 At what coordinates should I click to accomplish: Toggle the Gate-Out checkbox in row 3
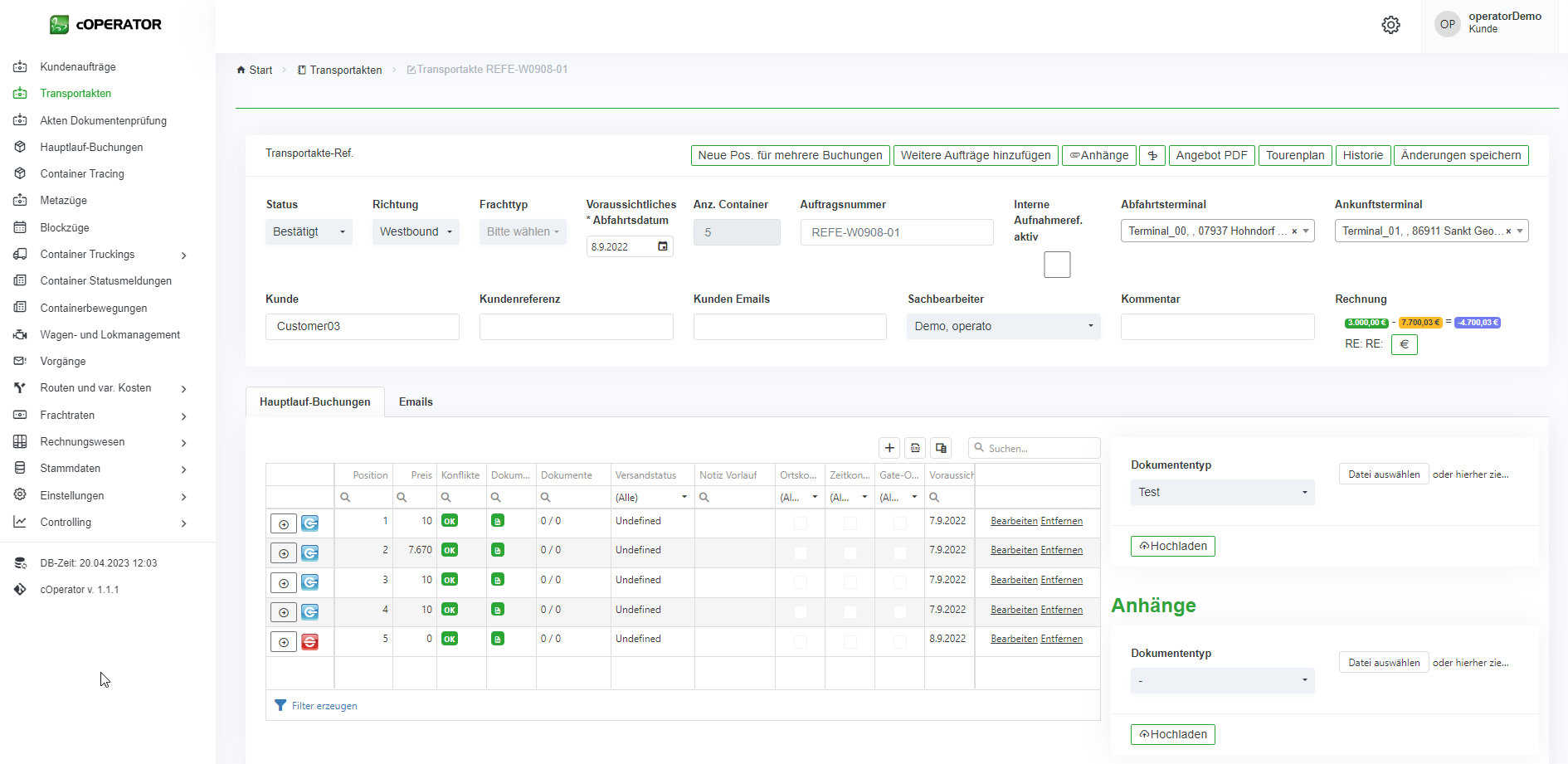[x=899, y=582]
